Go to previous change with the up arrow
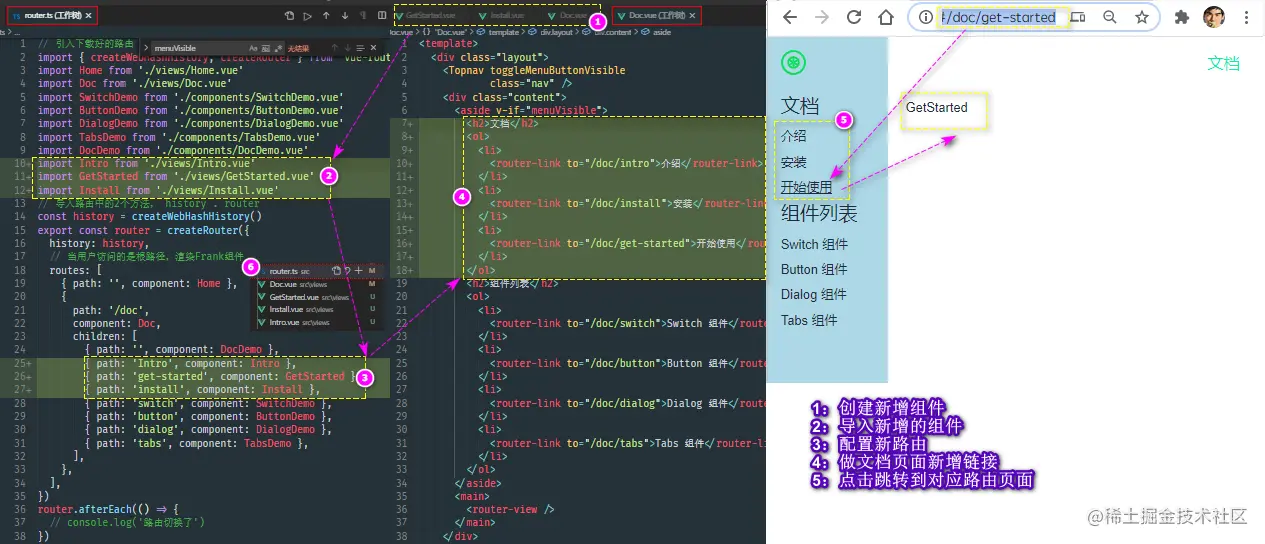Screen dimensions: 1265x544 pos(326,16)
